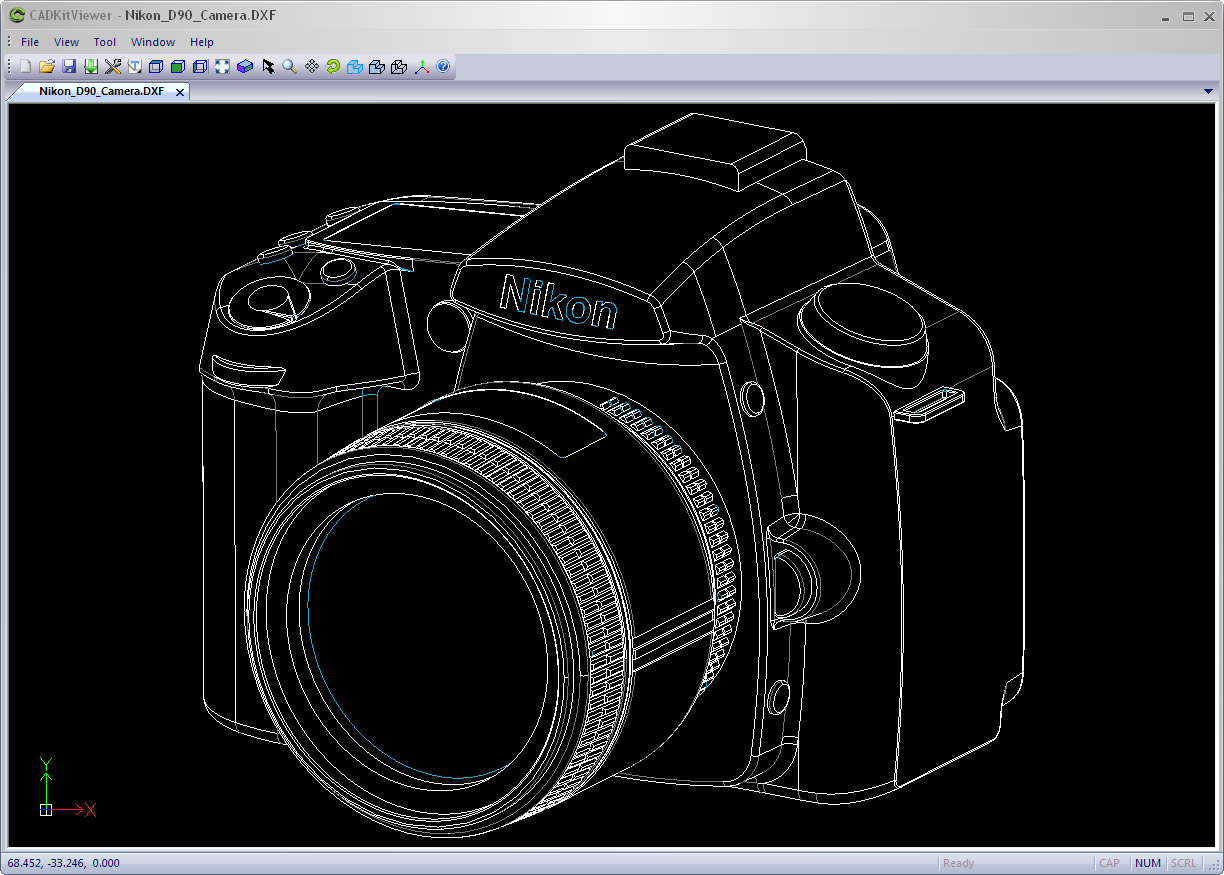Viewport: 1224px width, 875px height.
Task: Select the wireframe display mode icon
Action: 156,66
